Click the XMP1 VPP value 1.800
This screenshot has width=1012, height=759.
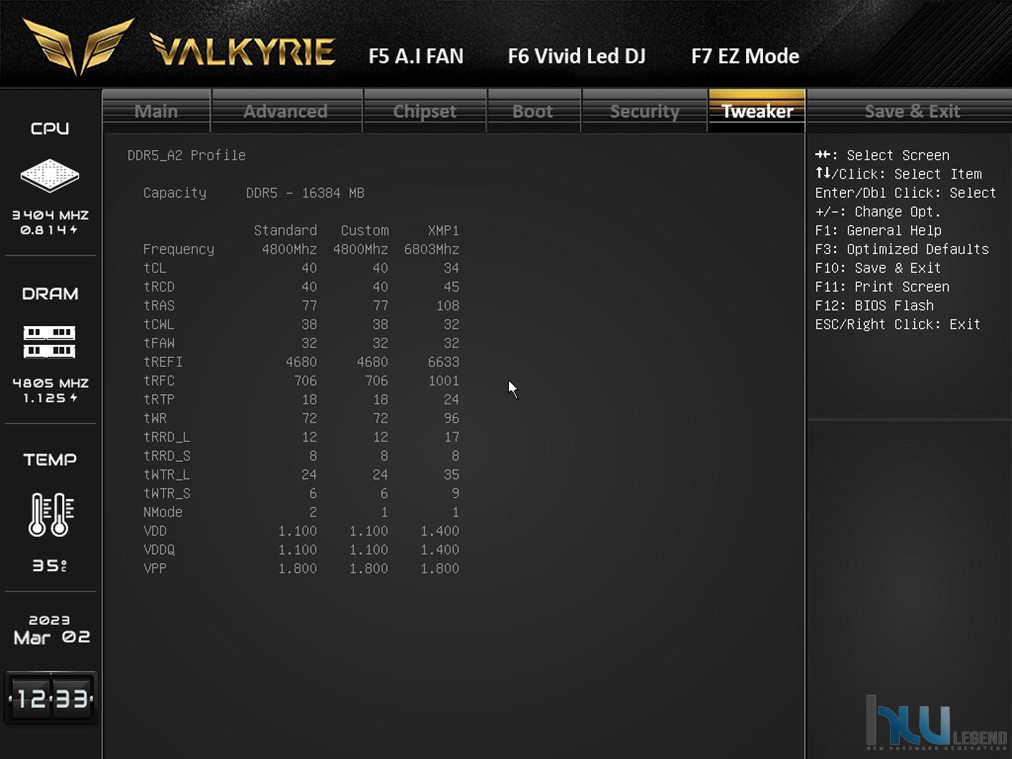point(440,568)
